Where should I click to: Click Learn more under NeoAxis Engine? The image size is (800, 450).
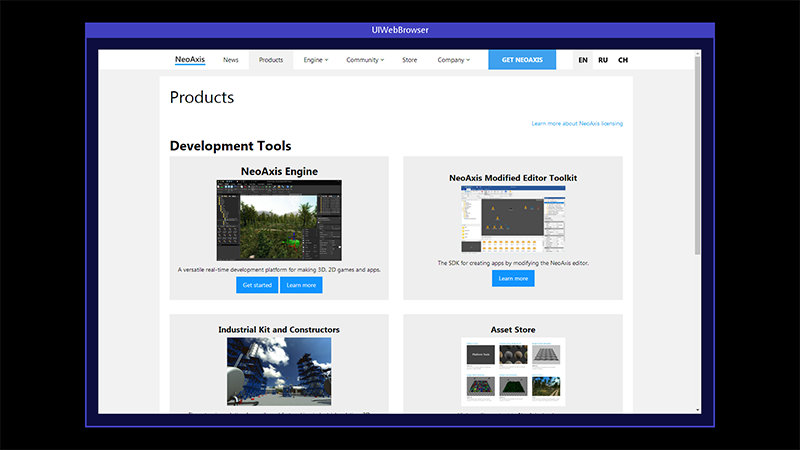point(301,285)
